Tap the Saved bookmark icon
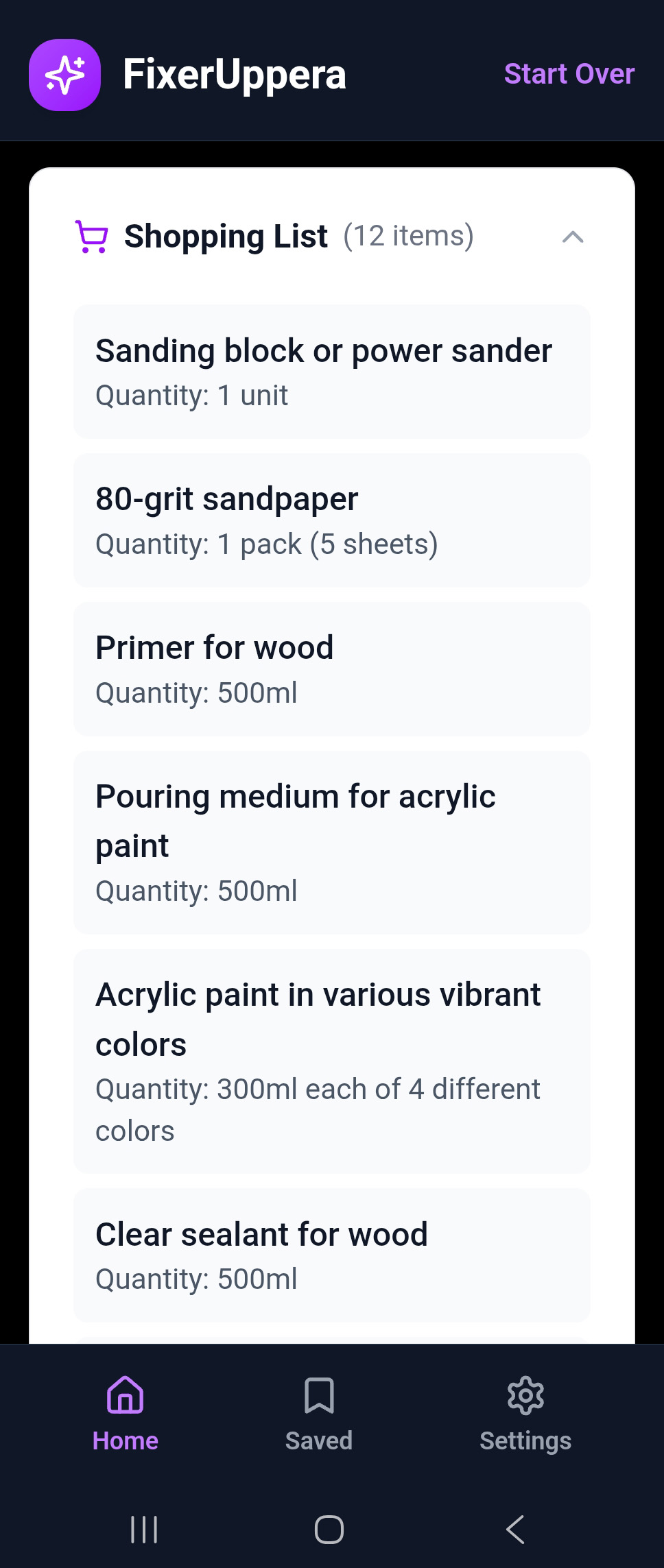 pyautogui.click(x=319, y=1395)
